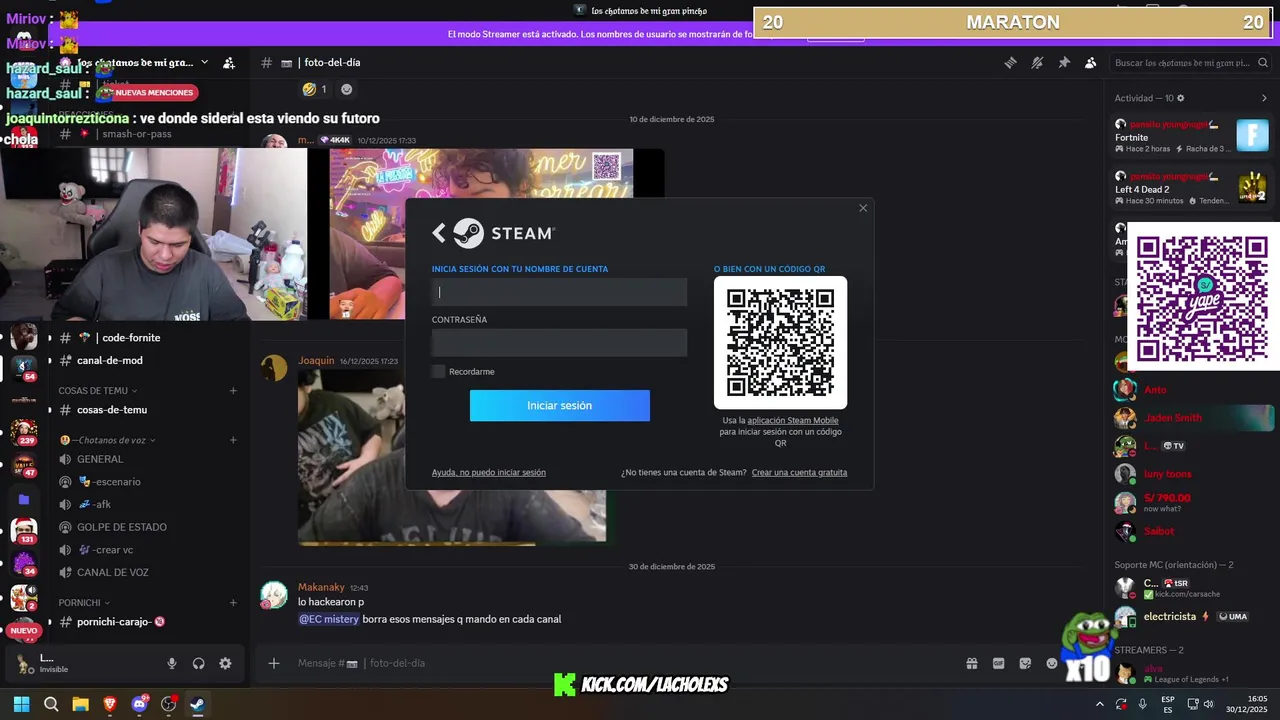Open the Left 4 Dead 2 activity card
Viewport: 1280px width, 720px height.
pos(1192,188)
